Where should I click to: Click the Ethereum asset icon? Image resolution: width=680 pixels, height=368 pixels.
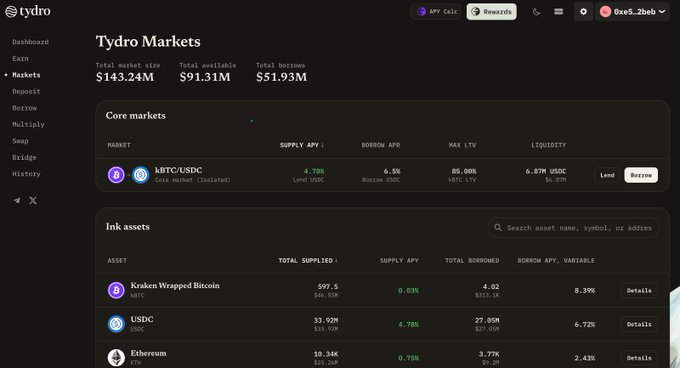tap(116, 358)
